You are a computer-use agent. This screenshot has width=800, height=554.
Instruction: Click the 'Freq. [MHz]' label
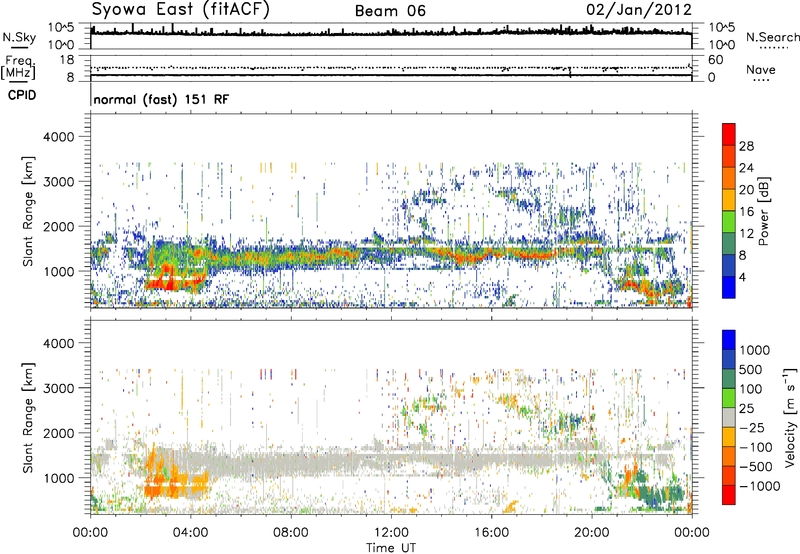19,67
